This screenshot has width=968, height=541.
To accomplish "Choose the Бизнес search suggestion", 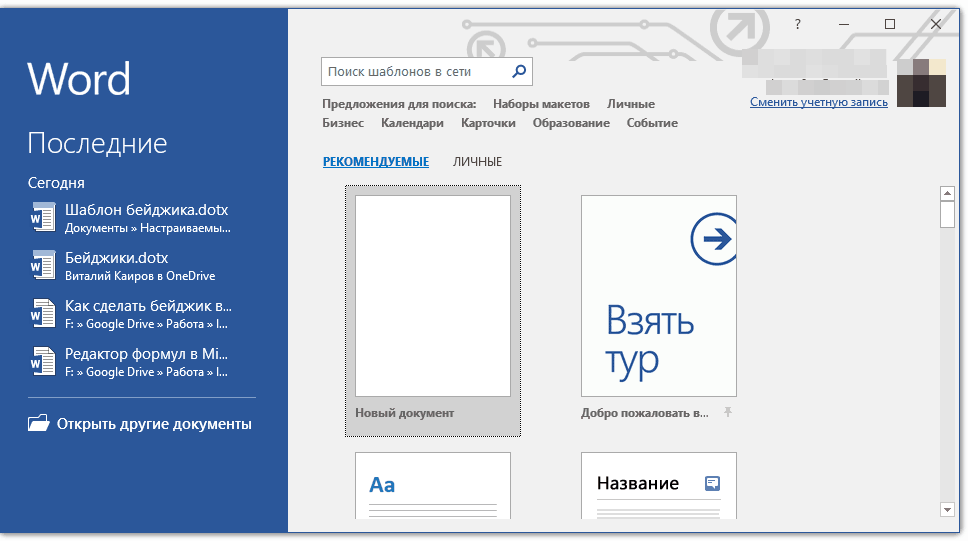I will coord(343,123).
